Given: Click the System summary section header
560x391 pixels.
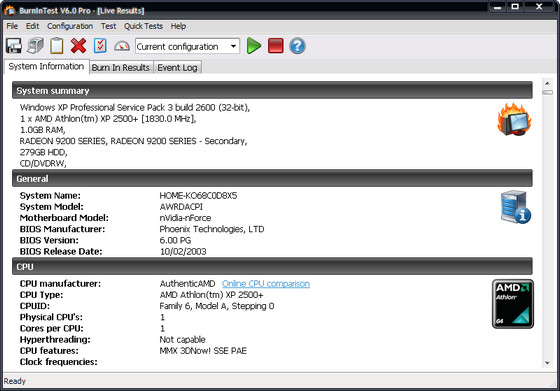Looking at the screenshot, I should (272, 90).
